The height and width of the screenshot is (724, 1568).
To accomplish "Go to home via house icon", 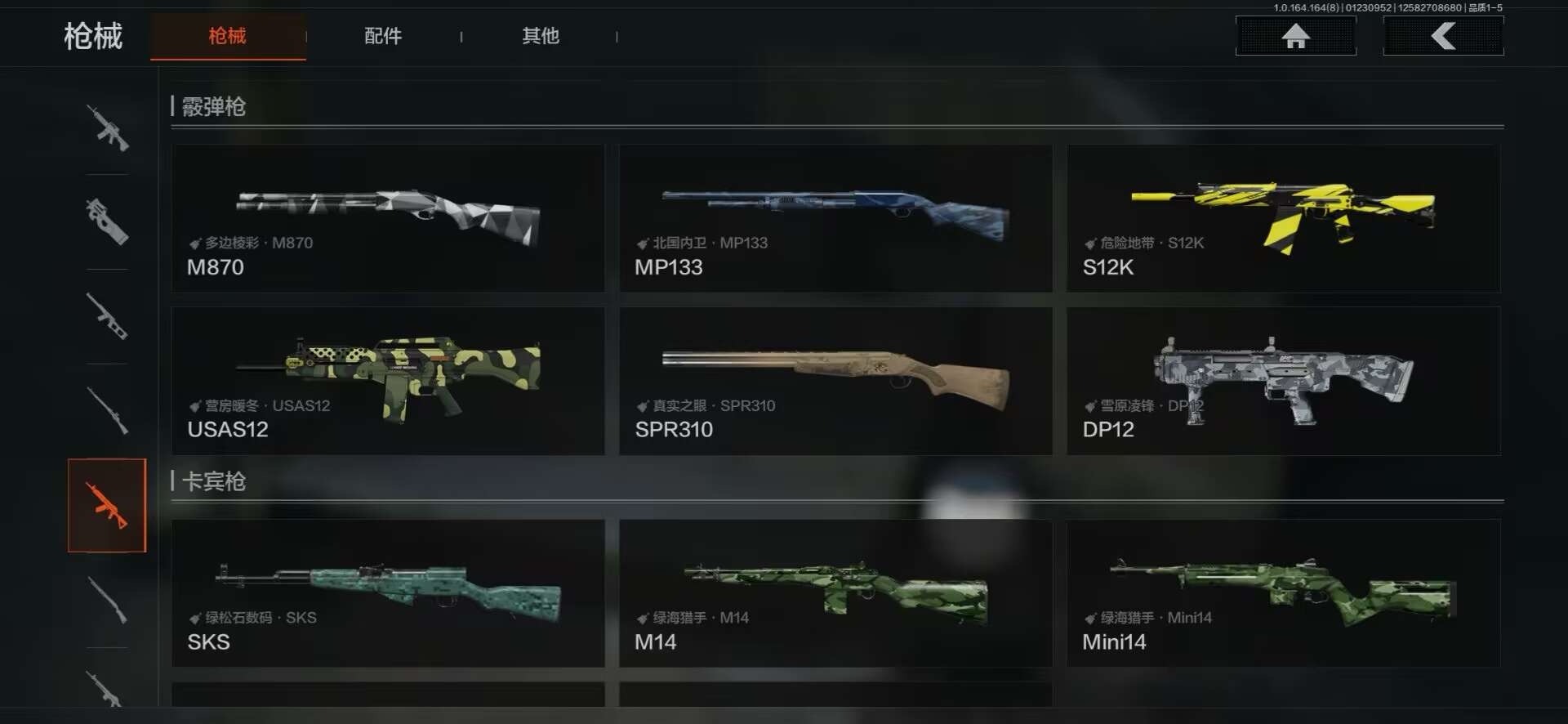I will coord(1296,36).
